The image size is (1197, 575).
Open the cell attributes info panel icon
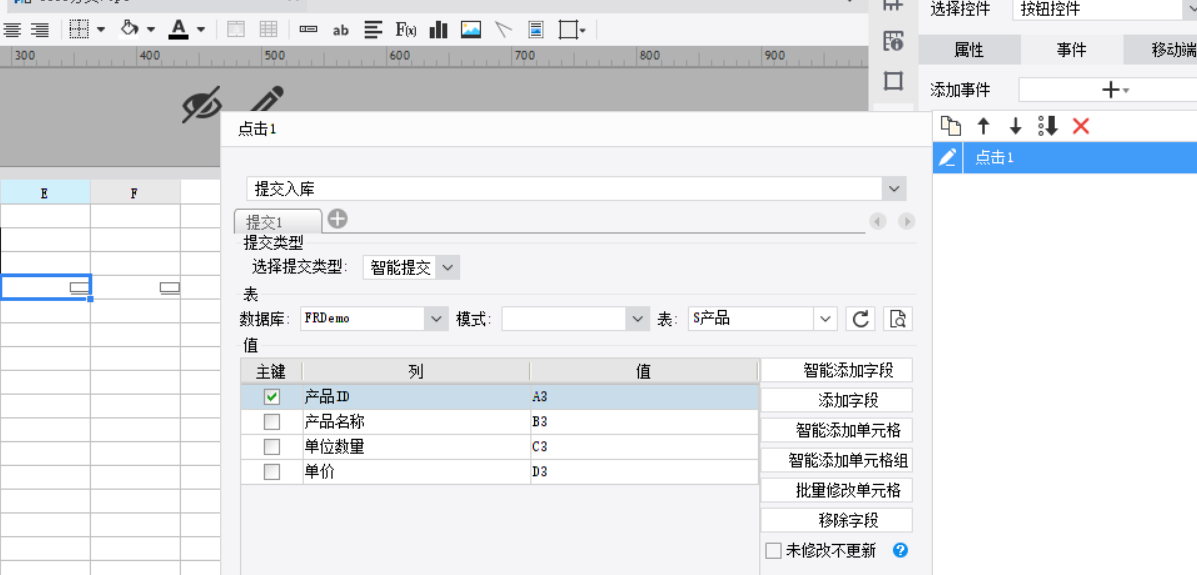(893, 42)
